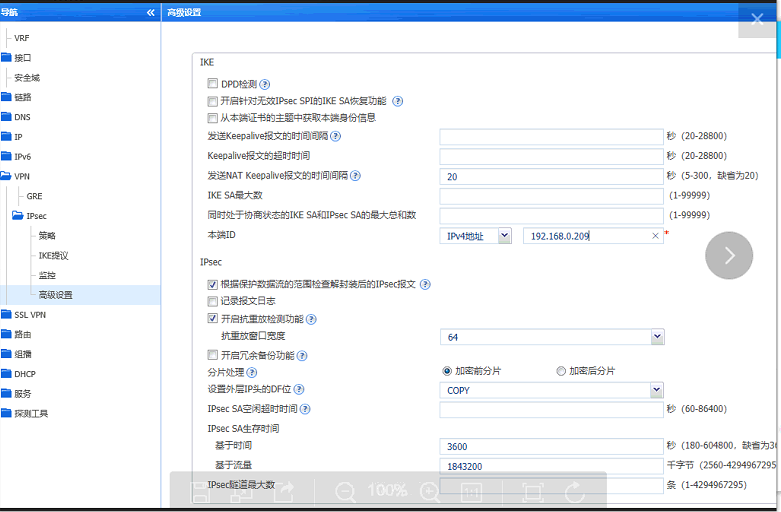This screenshot has width=781, height=512.
Task: Click the 1:1 actual size icon
Action: coord(471,493)
